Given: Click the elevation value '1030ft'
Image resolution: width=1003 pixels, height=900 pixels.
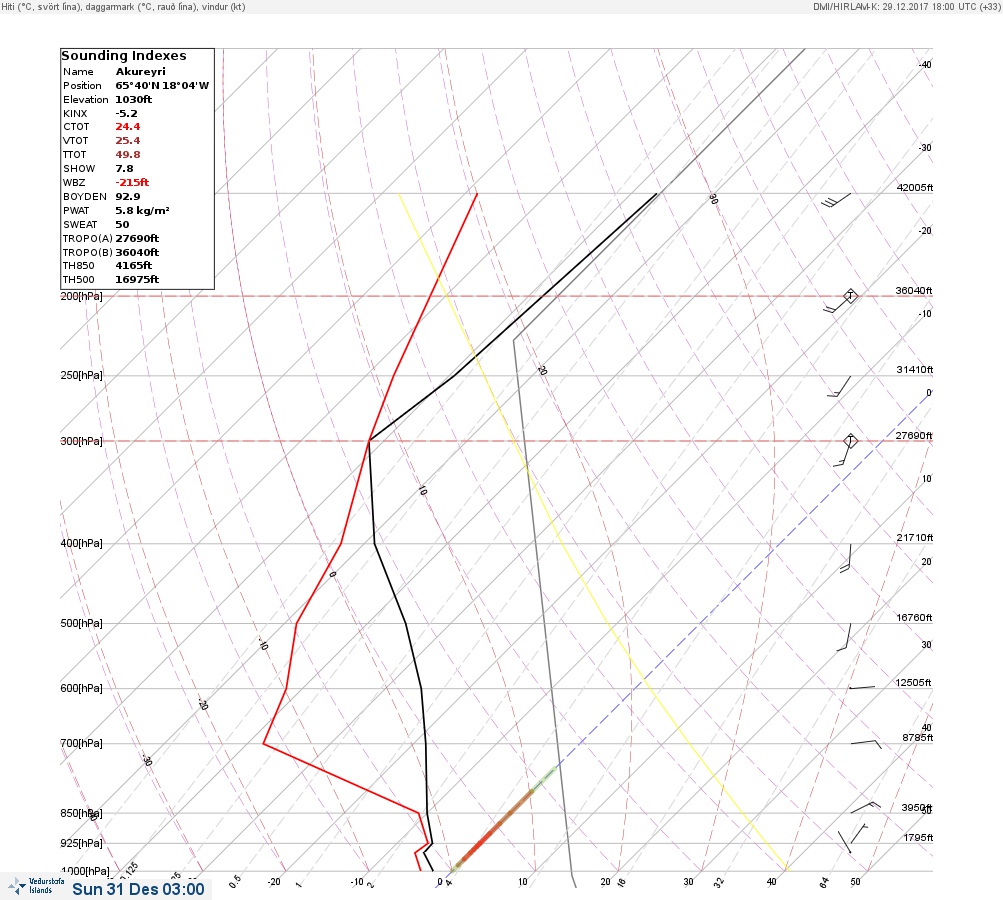Looking at the screenshot, I should pos(133,100).
